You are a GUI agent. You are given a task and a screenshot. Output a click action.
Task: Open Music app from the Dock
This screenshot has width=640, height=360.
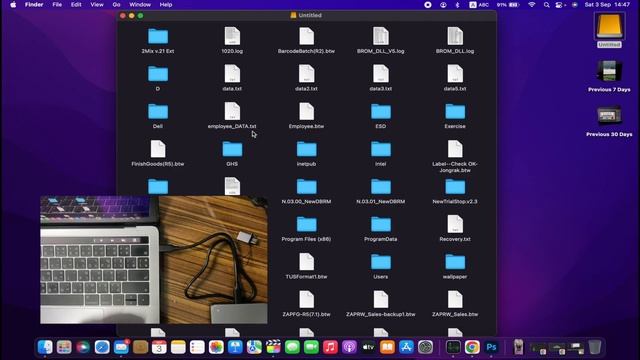330,347
